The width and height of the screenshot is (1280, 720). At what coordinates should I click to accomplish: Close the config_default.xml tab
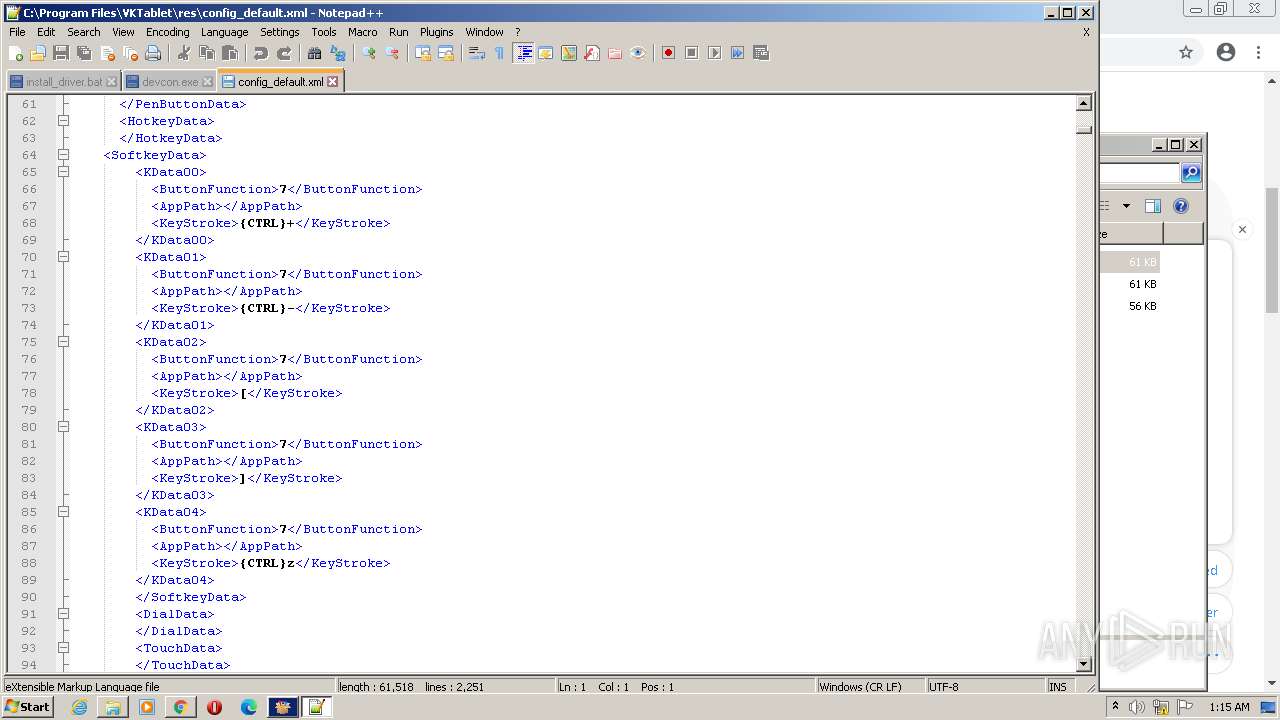333,82
